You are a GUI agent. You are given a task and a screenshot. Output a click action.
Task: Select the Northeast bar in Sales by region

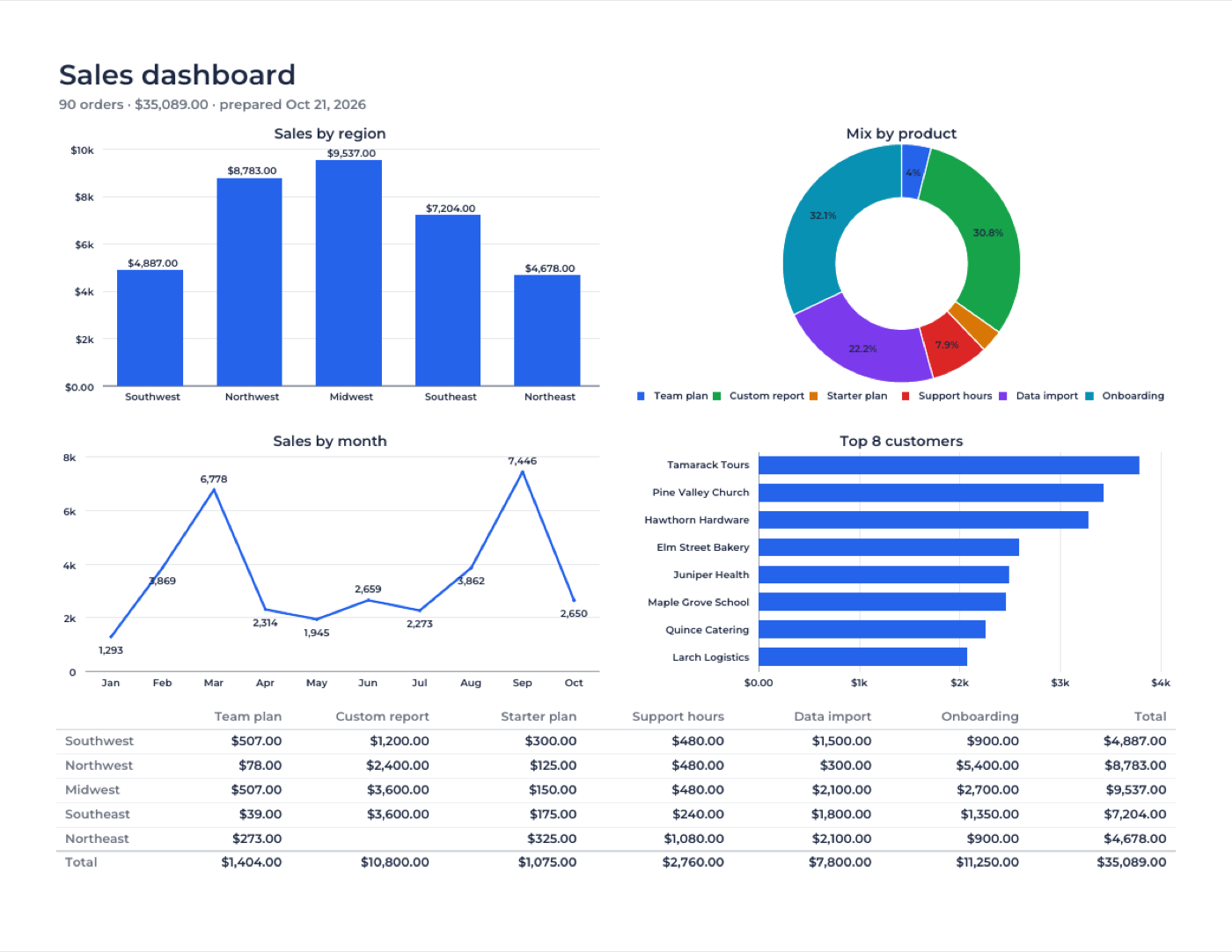[547, 330]
